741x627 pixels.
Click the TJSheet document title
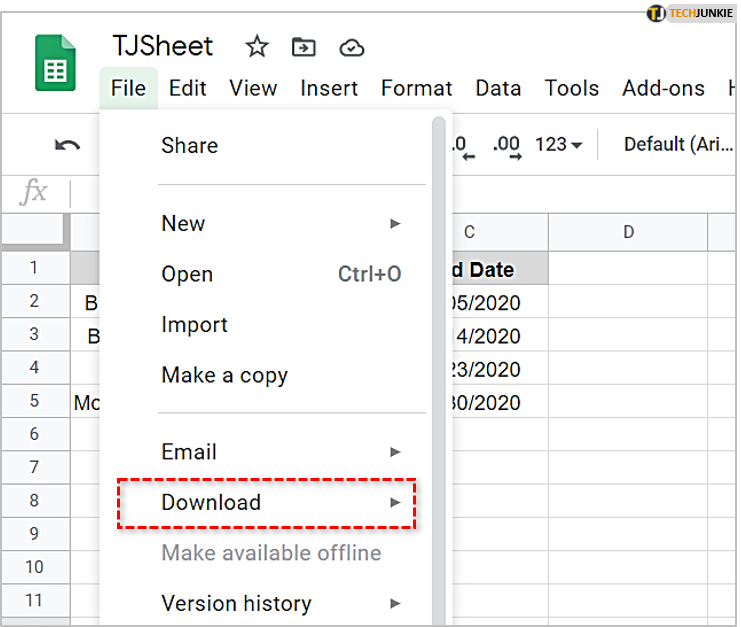click(x=163, y=46)
